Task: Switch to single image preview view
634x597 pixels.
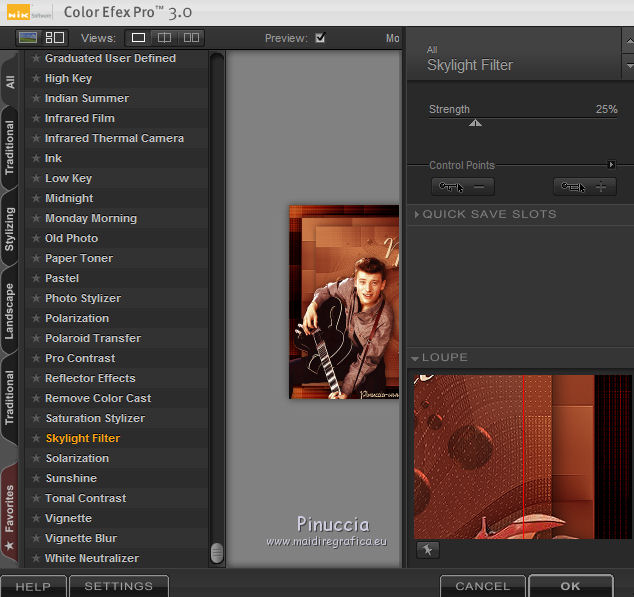Action: tap(138, 38)
